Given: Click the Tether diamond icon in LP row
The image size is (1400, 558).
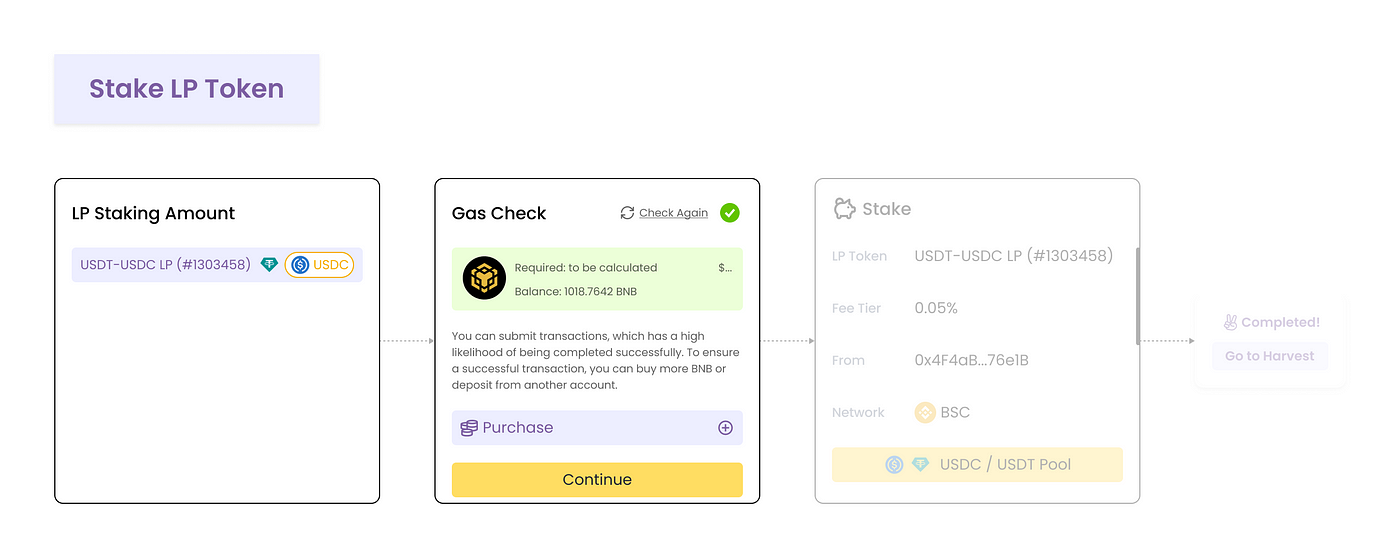Looking at the screenshot, I should [x=269, y=265].
